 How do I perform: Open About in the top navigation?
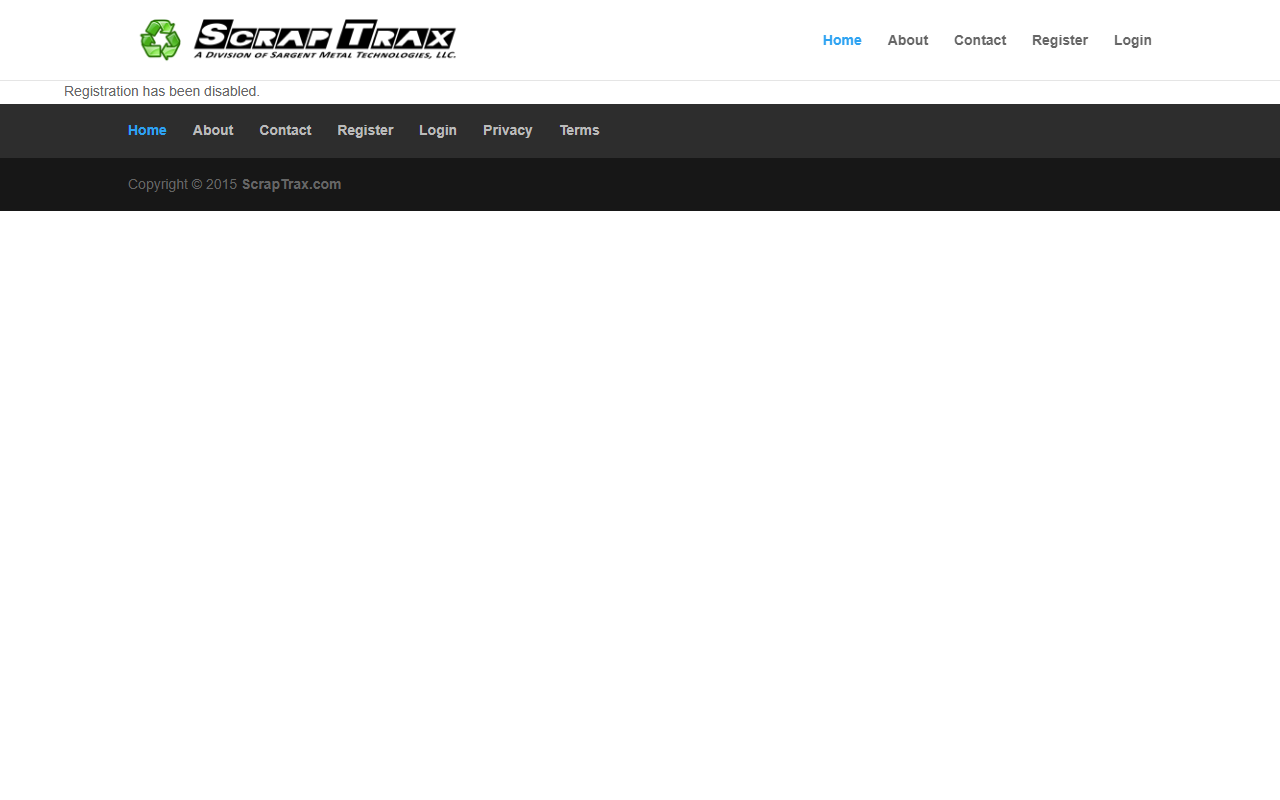(x=908, y=40)
